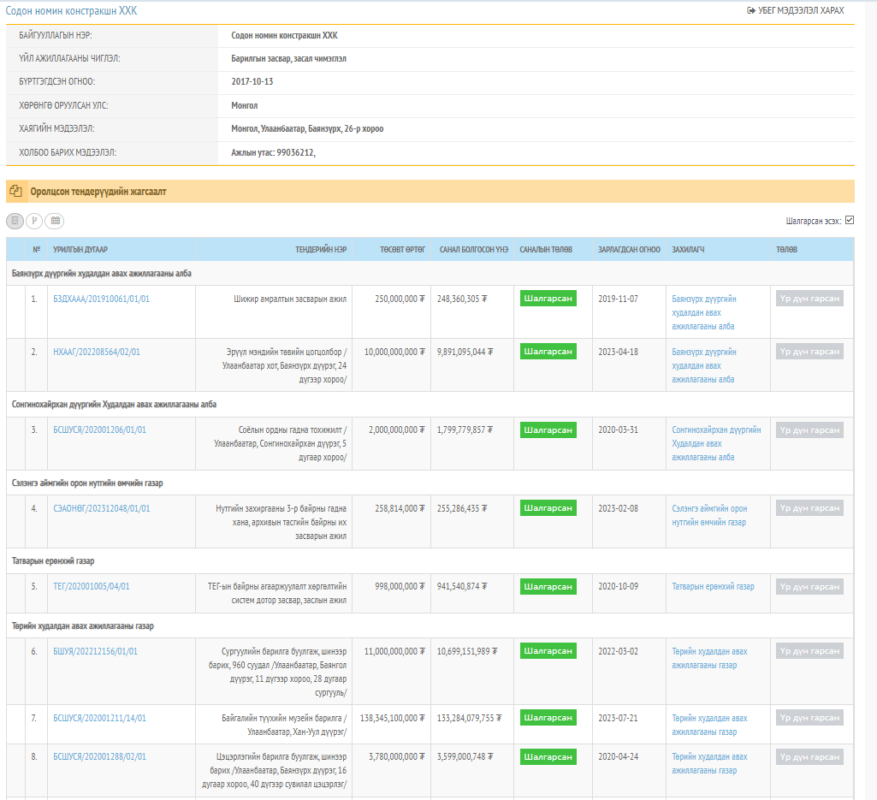Open tender БСШУСЯ/202001211/14/01

[x=100, y=718]
